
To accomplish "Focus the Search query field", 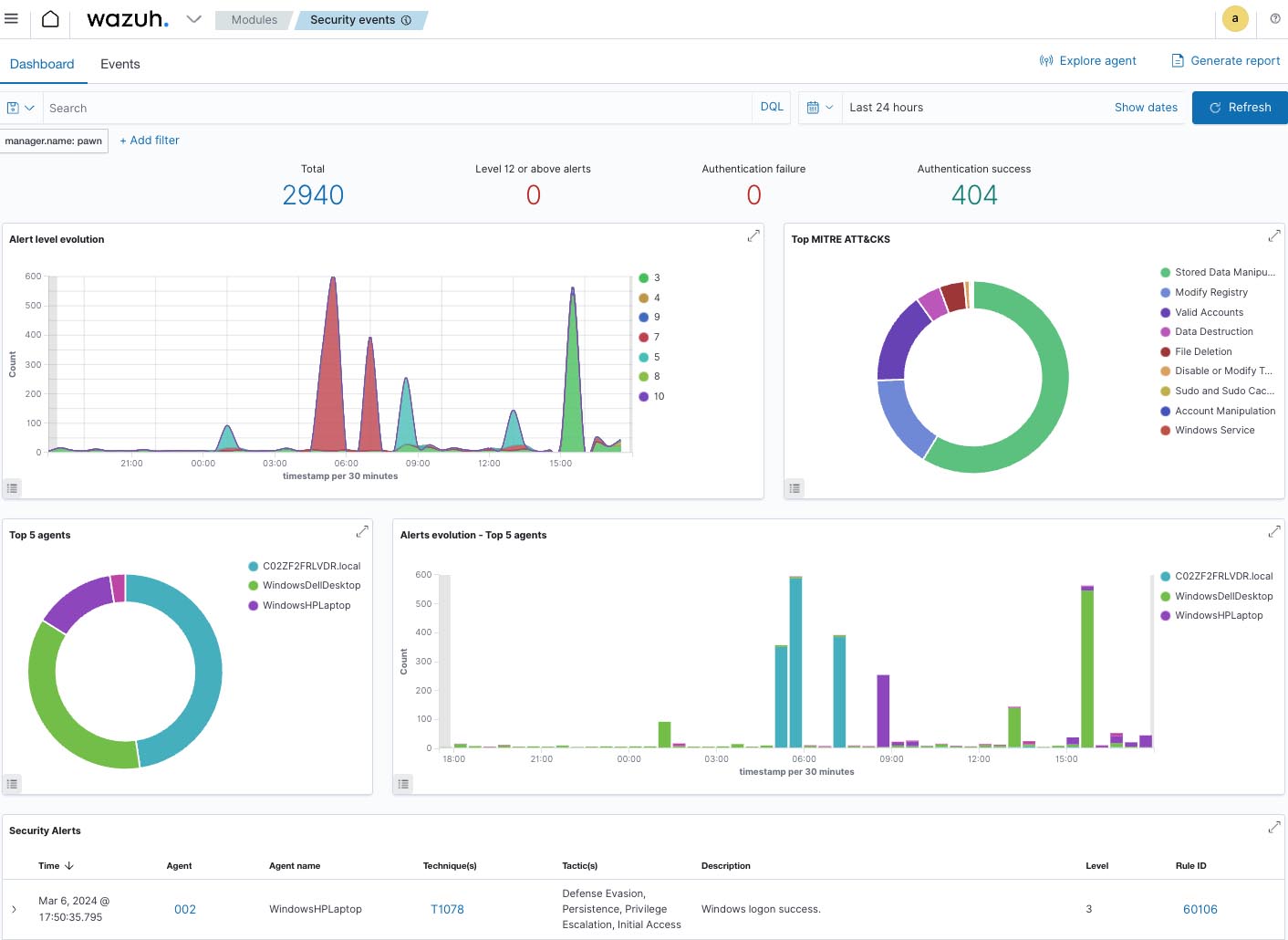I will click(396, 108).
